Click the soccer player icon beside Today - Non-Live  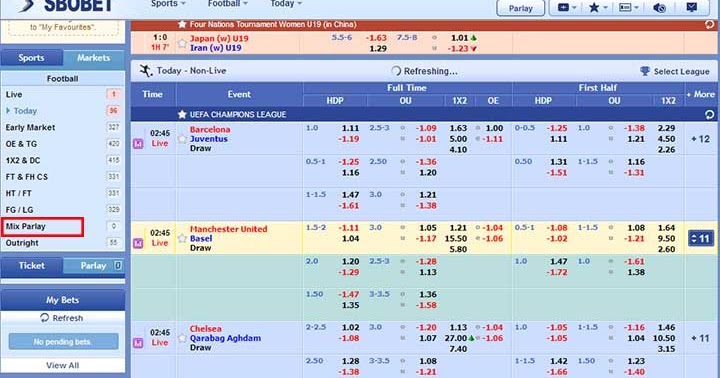146,71
